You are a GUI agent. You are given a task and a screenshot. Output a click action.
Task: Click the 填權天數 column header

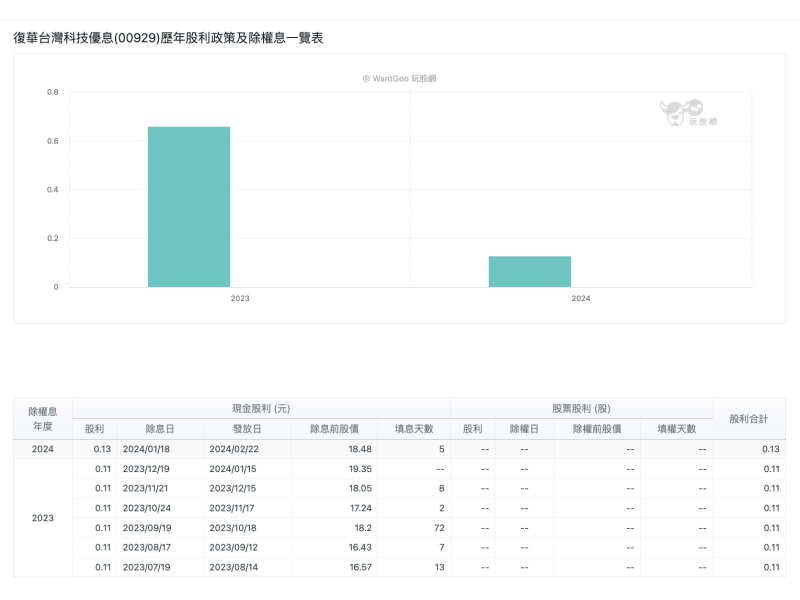tap(676, 429)
